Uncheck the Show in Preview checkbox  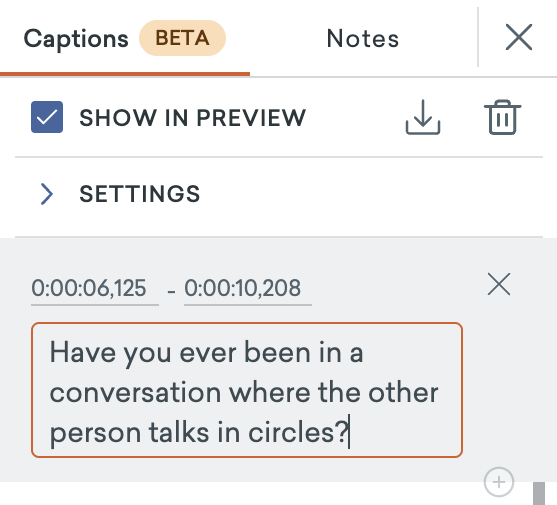click(x=47, y=117)
